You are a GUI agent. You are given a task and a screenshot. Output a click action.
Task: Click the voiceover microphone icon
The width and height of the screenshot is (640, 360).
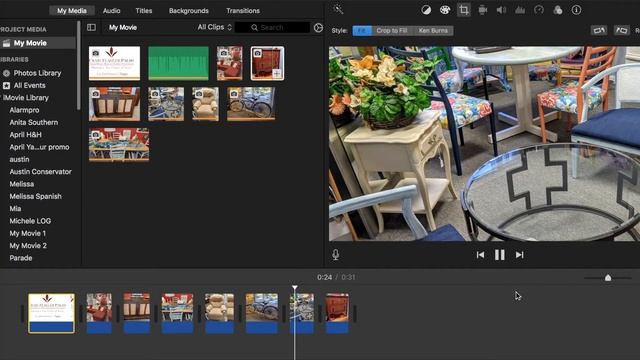336,255
